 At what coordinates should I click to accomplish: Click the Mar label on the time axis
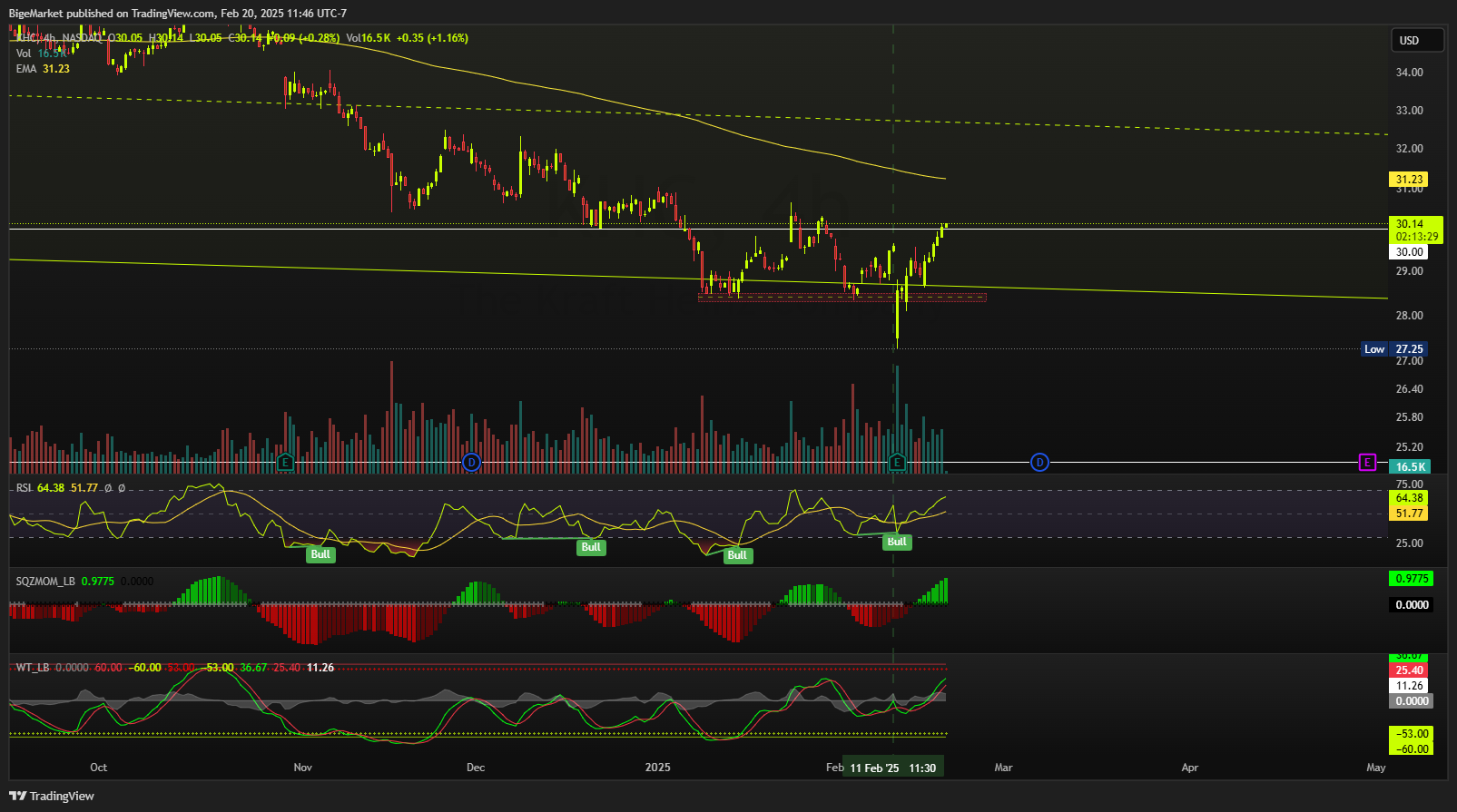[1003, 768]
